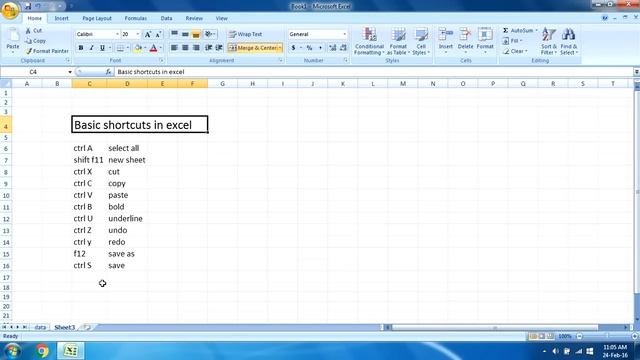640x360 pixels.
Task: Switch to the Review tab
Action: (194, 18)
